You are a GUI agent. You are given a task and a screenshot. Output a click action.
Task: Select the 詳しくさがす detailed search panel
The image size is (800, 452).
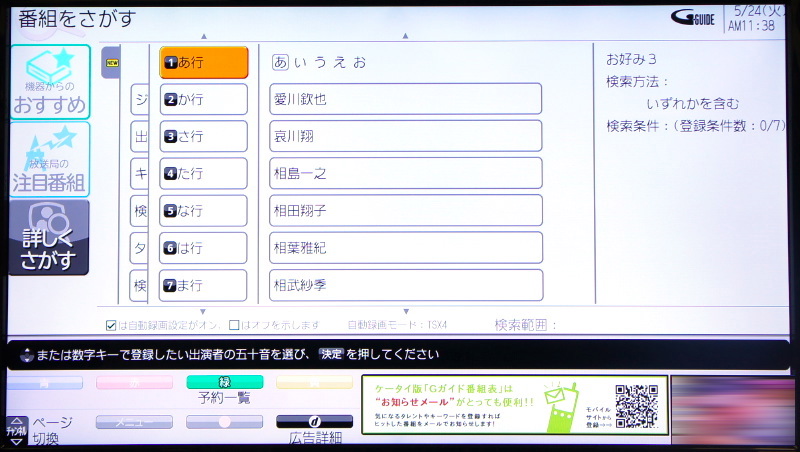[x=49, y=237]
